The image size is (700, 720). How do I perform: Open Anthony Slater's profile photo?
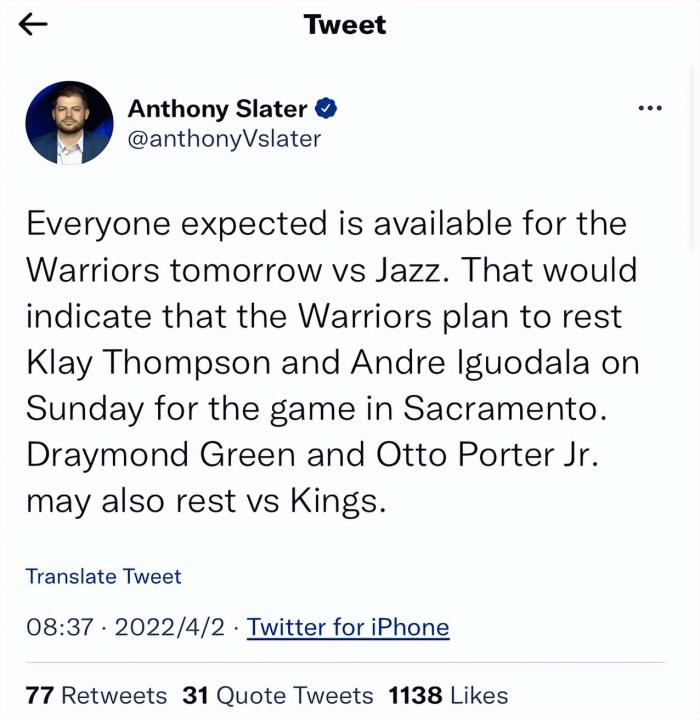pyautogui.click(x=69, y=123)
